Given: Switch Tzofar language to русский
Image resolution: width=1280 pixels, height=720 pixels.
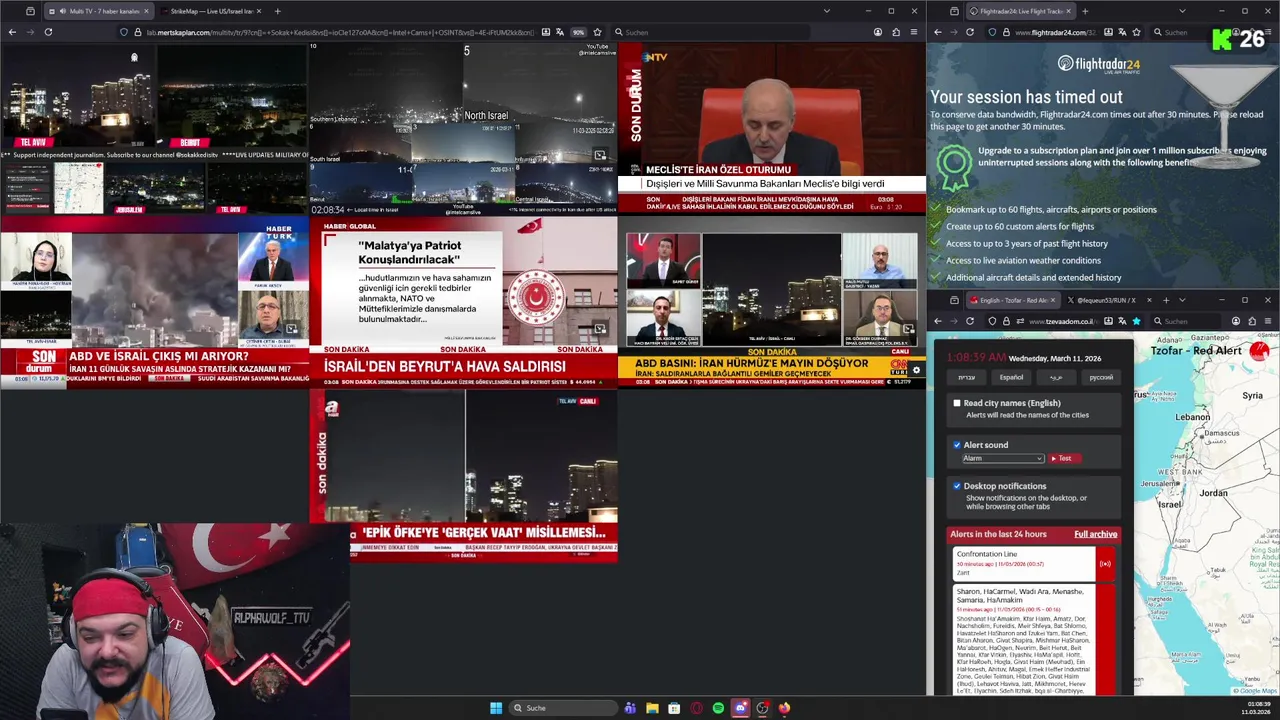Looking at the screenshot, I should [x=1100, y=377].
